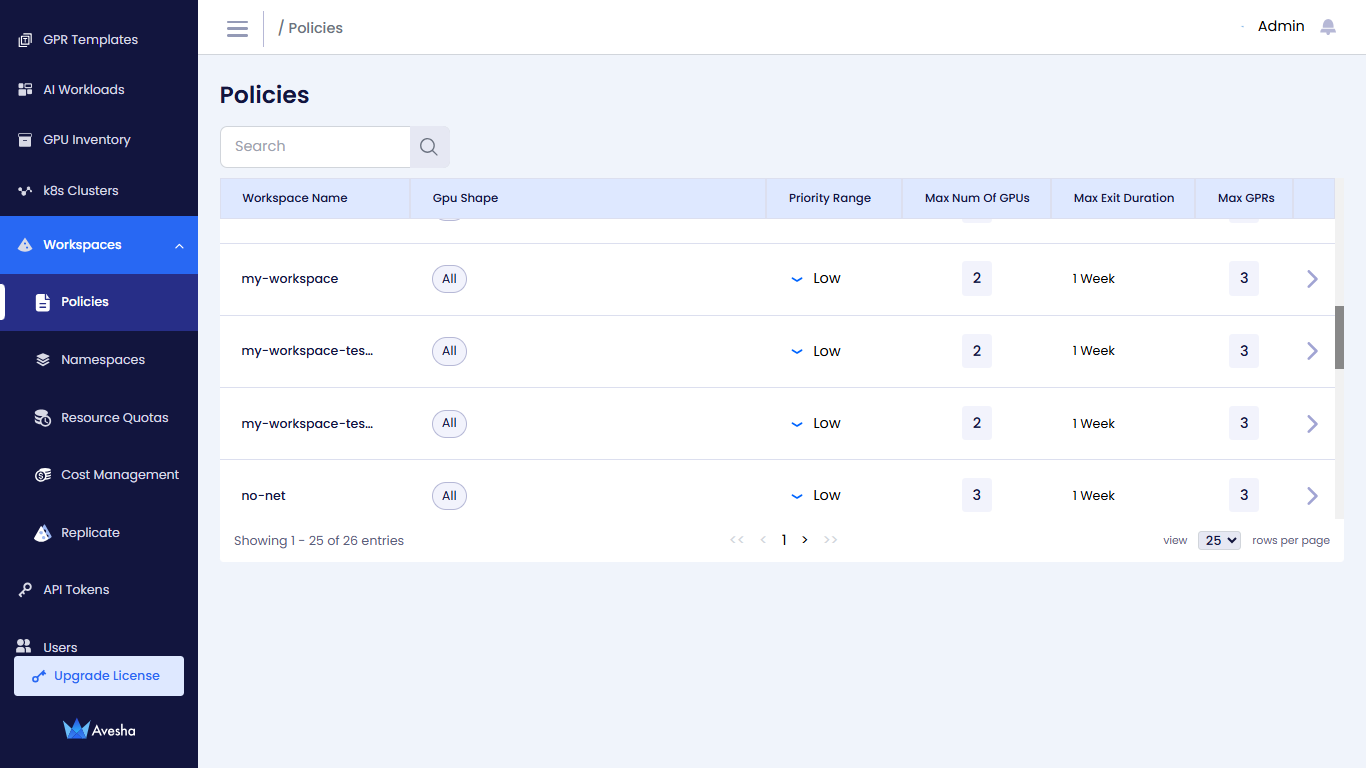Click the hamburger menu icon
The image size is (1366, 768).
click(x=237, y=28)
